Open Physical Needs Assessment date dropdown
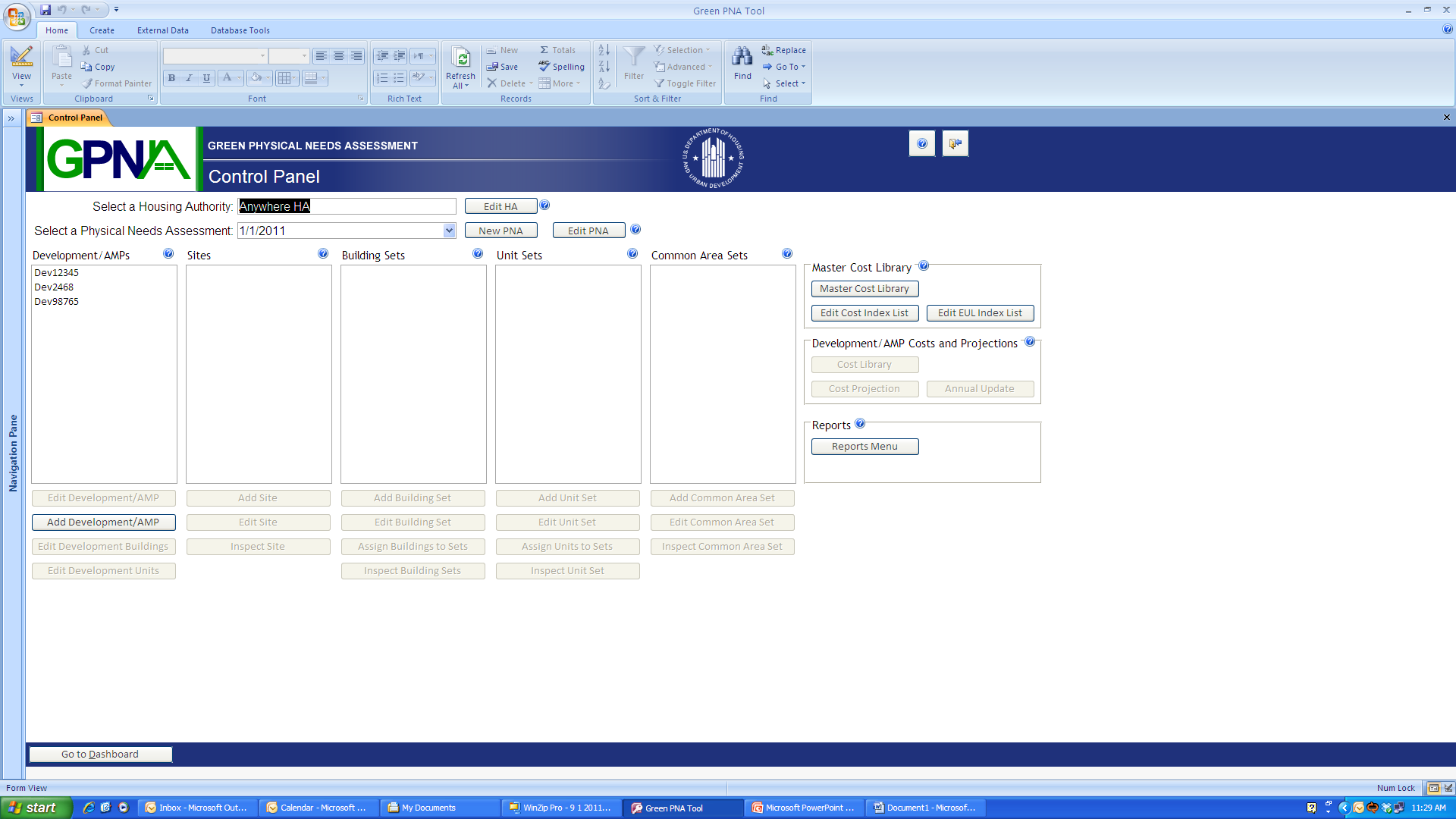The height and width of the screenshot is (819, 1456). click(449, 231)
